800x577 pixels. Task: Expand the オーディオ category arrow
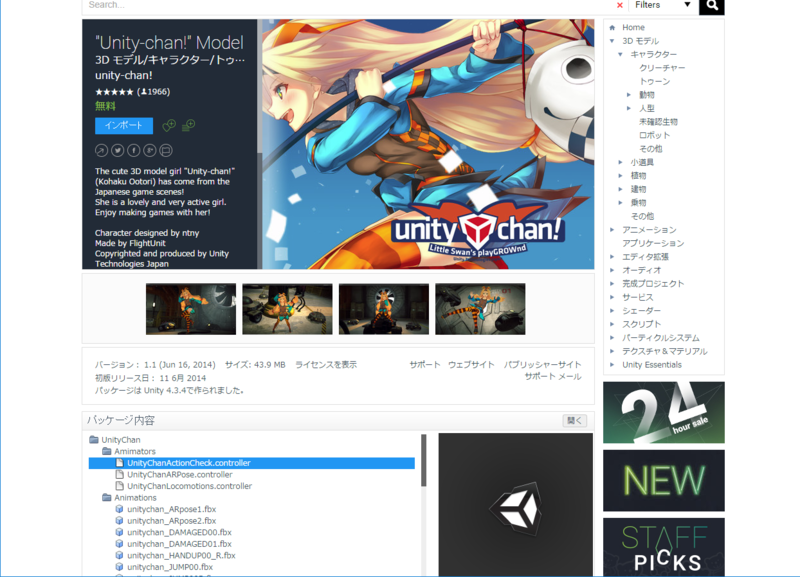pos(612,270)
